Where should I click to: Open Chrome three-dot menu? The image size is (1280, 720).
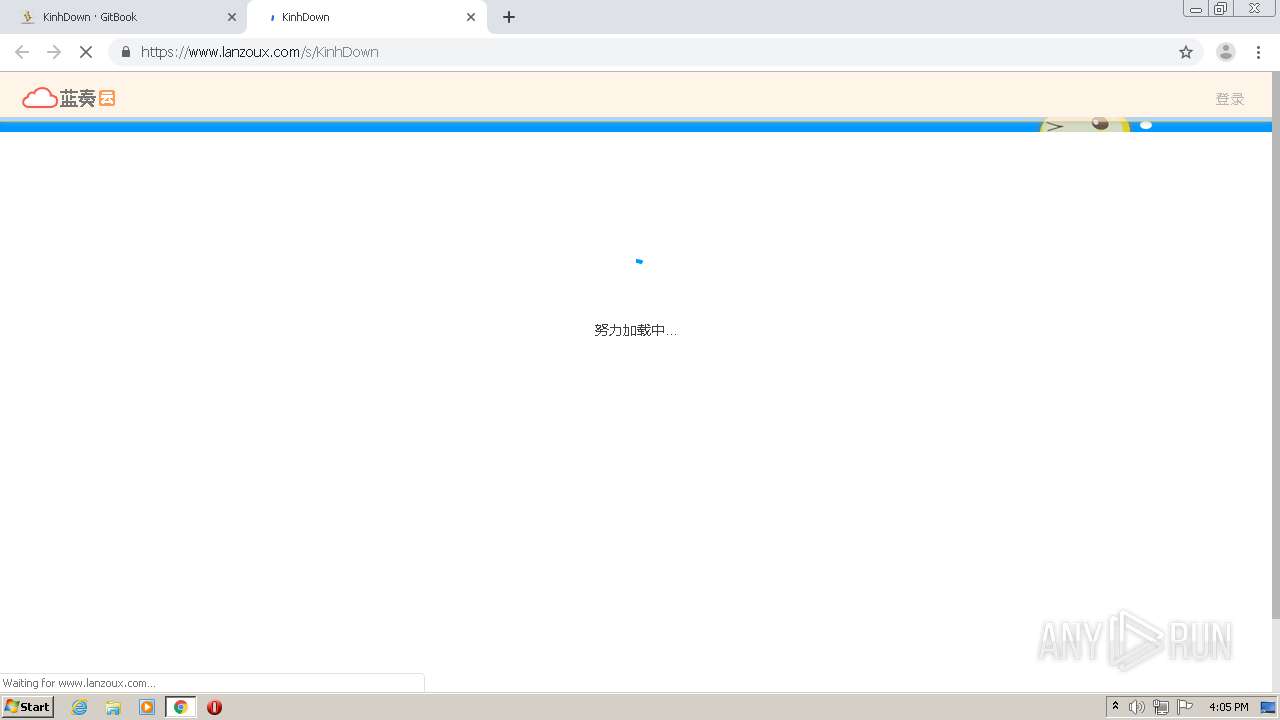1258,52
